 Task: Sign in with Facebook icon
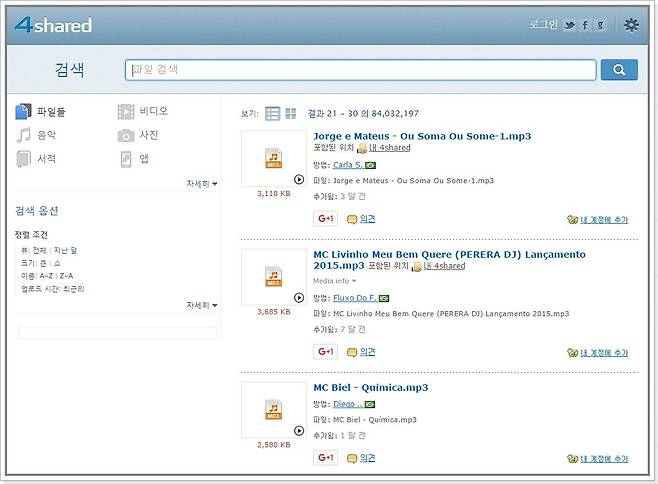click(x=585, y=25)
